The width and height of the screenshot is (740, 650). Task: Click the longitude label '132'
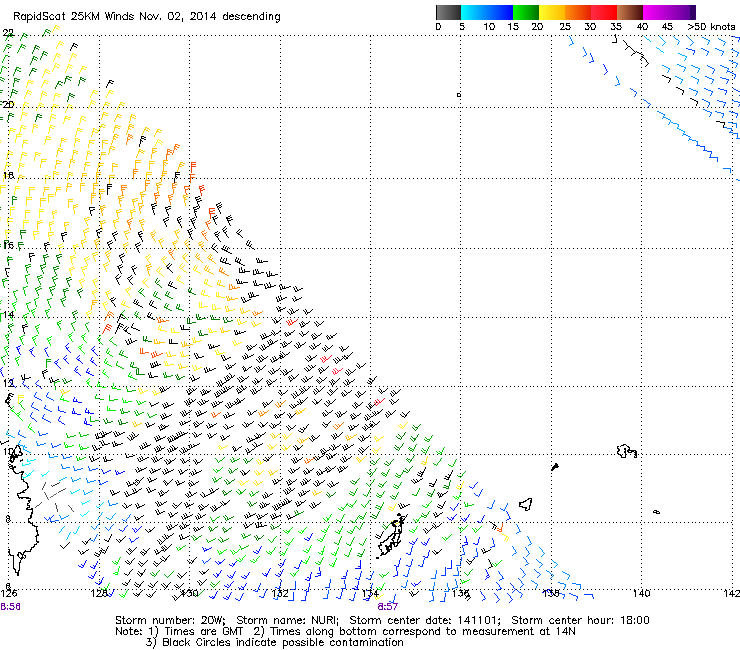pos(280,593)
